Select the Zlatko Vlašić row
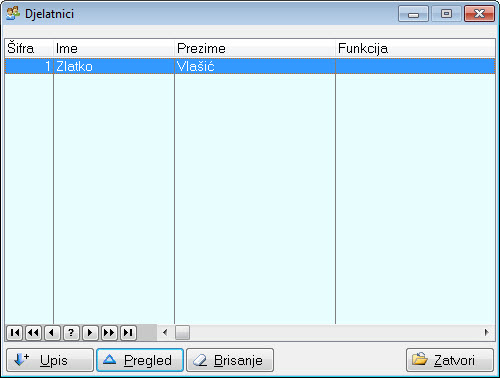Viewport: 500px width, 378px height. (x=250, y=66)
